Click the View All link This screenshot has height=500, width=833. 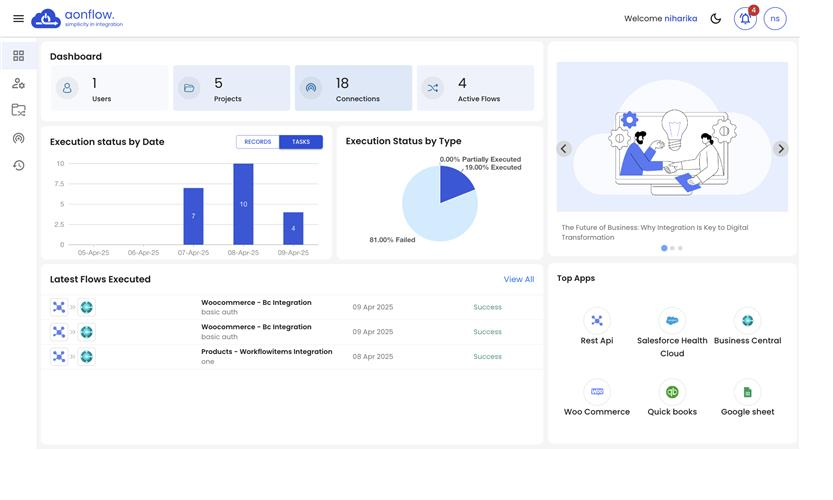click(518, 280)
